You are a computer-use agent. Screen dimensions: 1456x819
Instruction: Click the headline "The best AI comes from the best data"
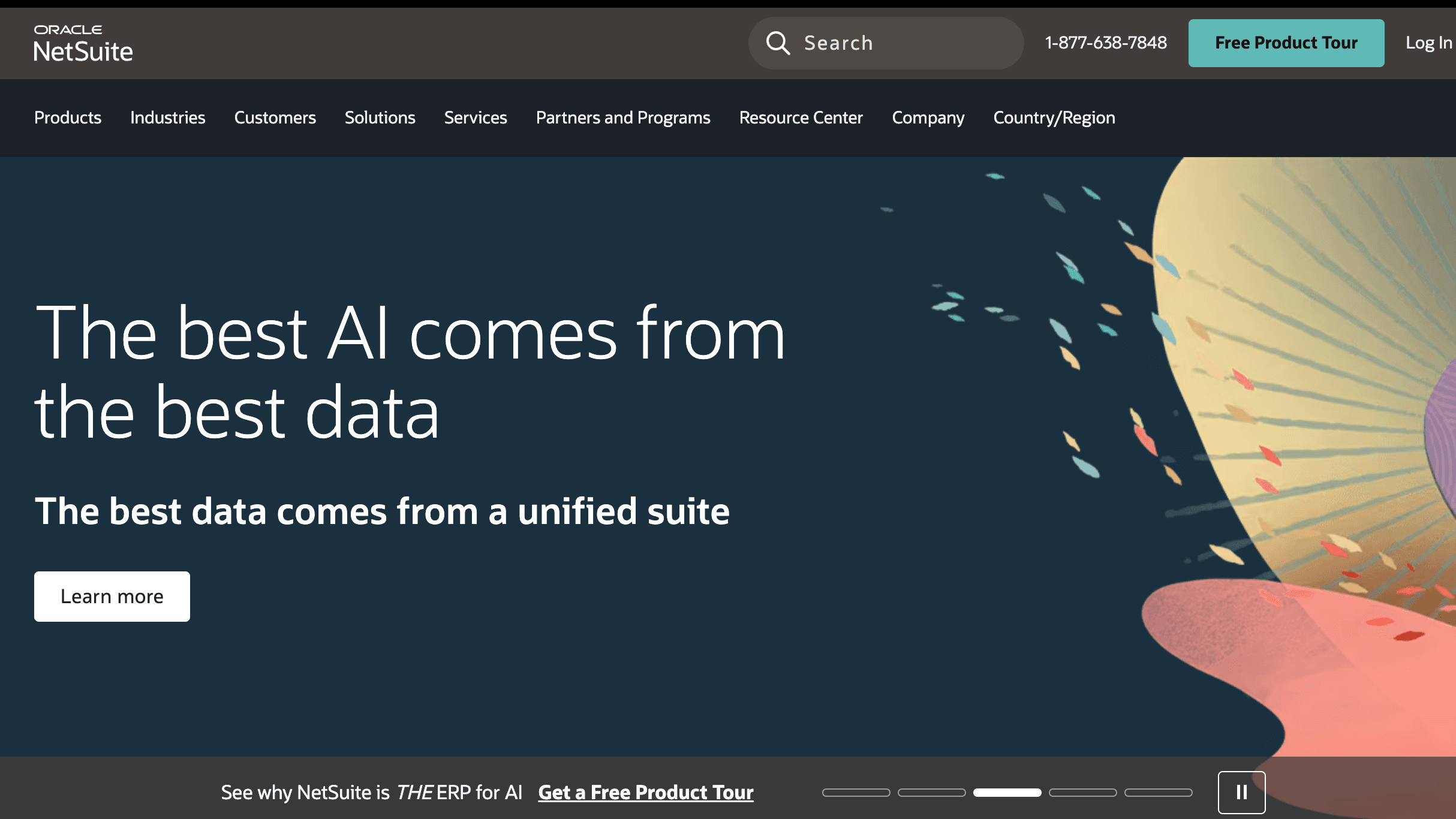tap(410, 372)
